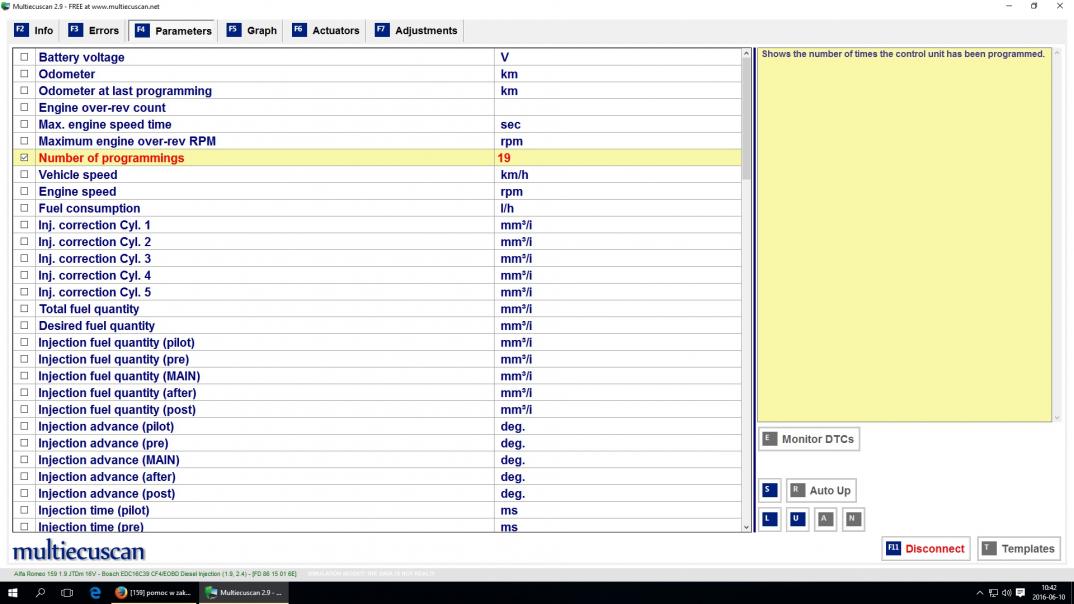Check the Battery voltage parameter

(x=25, y=57)
